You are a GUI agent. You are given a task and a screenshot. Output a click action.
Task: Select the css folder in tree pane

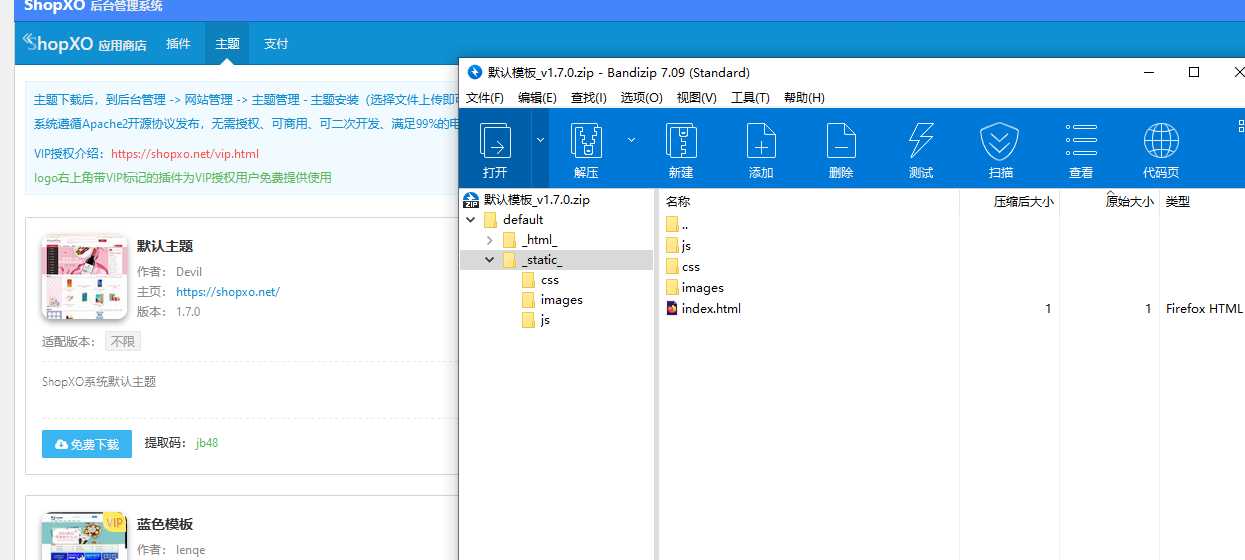(549, 280)
